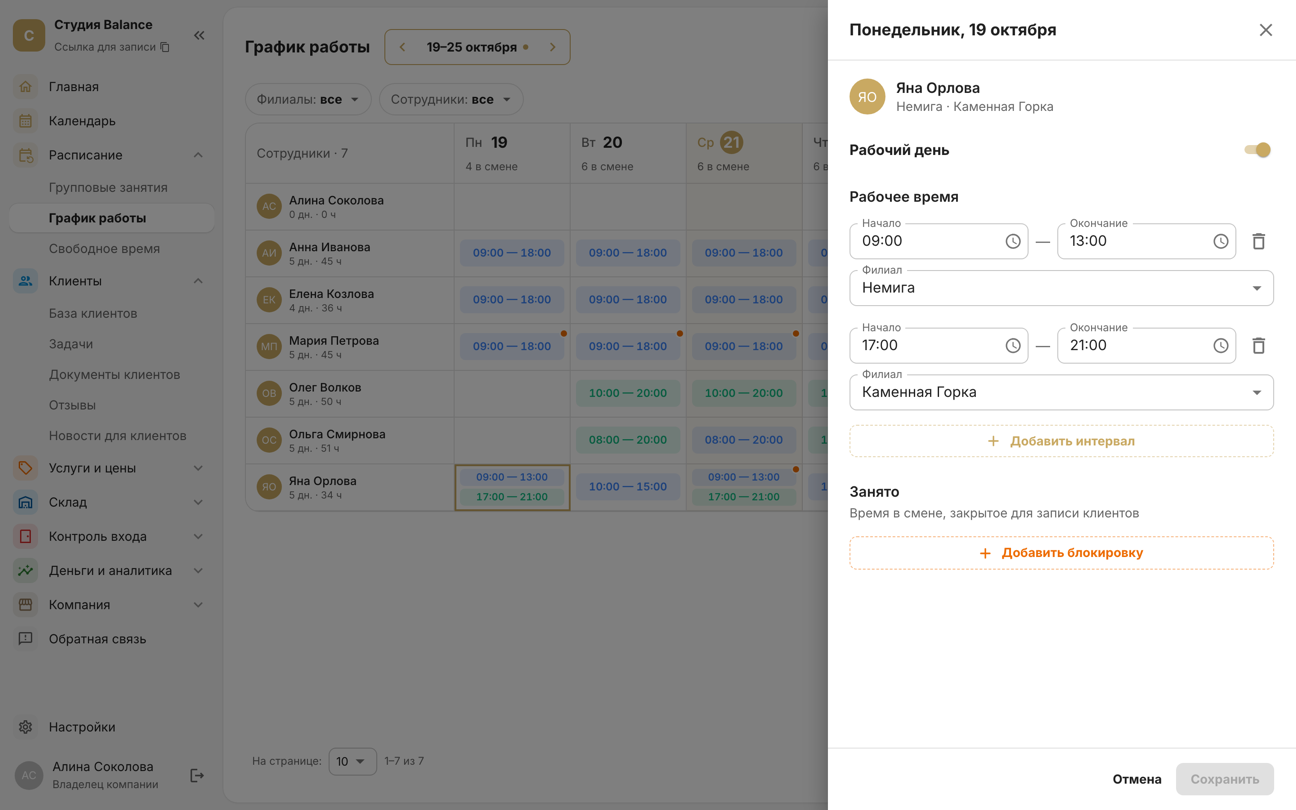
Task: Click the Отмена button
Action: click(x=1137, y=779)
